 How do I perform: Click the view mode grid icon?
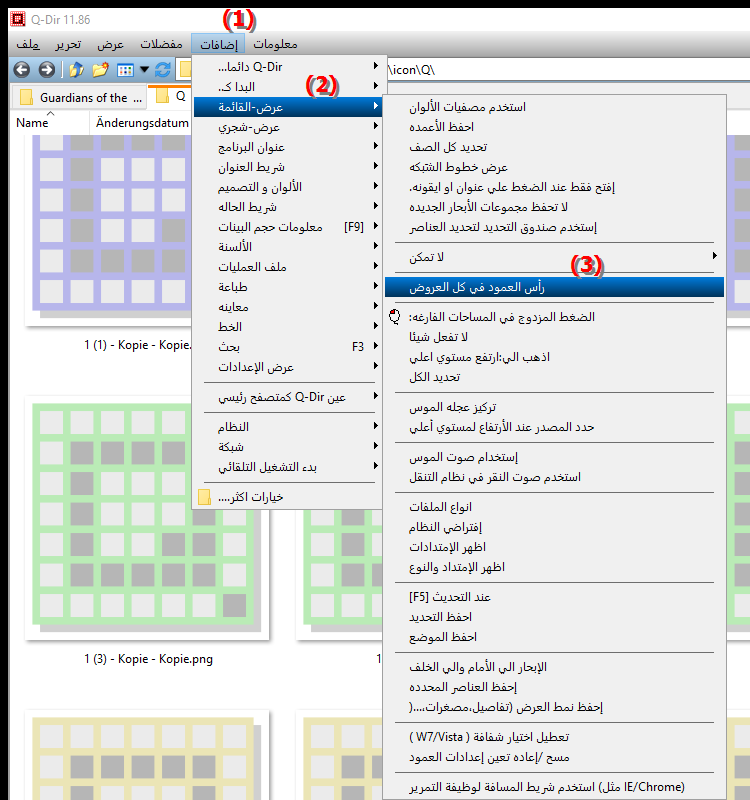(125, 70)
